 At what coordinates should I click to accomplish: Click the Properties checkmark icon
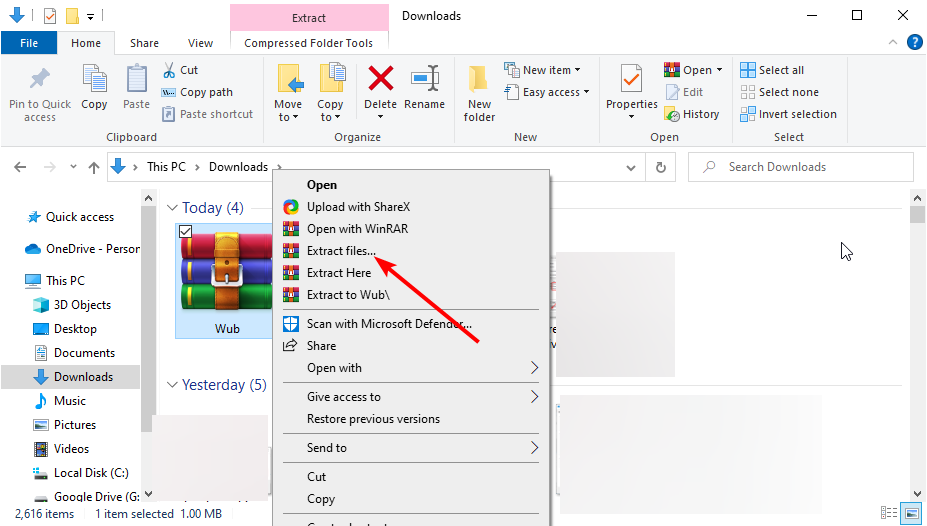pyautogui.click(x=631, y=79)
